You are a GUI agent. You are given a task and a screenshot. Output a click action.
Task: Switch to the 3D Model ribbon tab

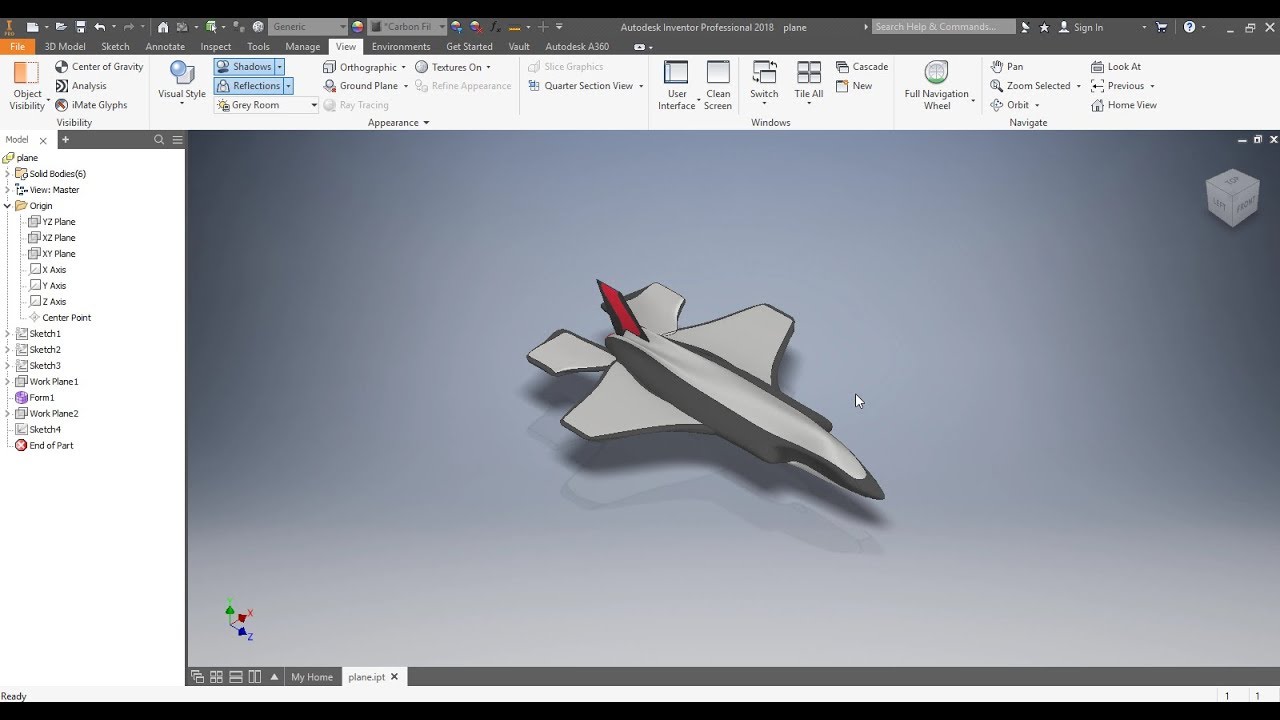65,47
